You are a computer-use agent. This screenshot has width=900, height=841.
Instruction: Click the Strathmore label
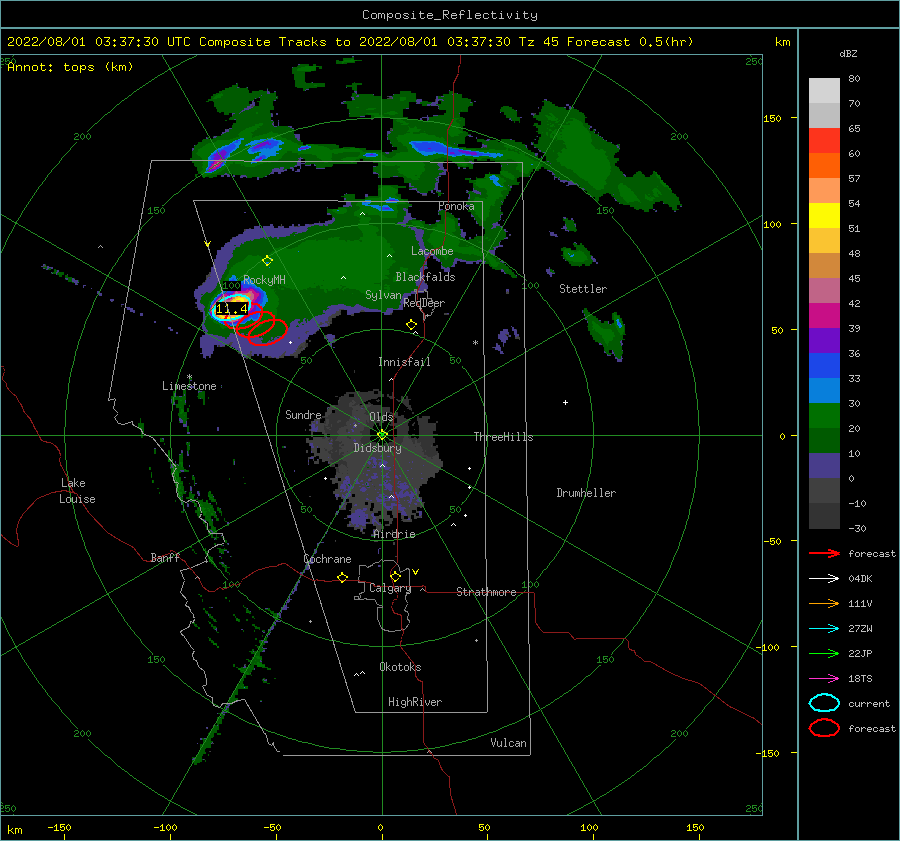click(486, 592)
